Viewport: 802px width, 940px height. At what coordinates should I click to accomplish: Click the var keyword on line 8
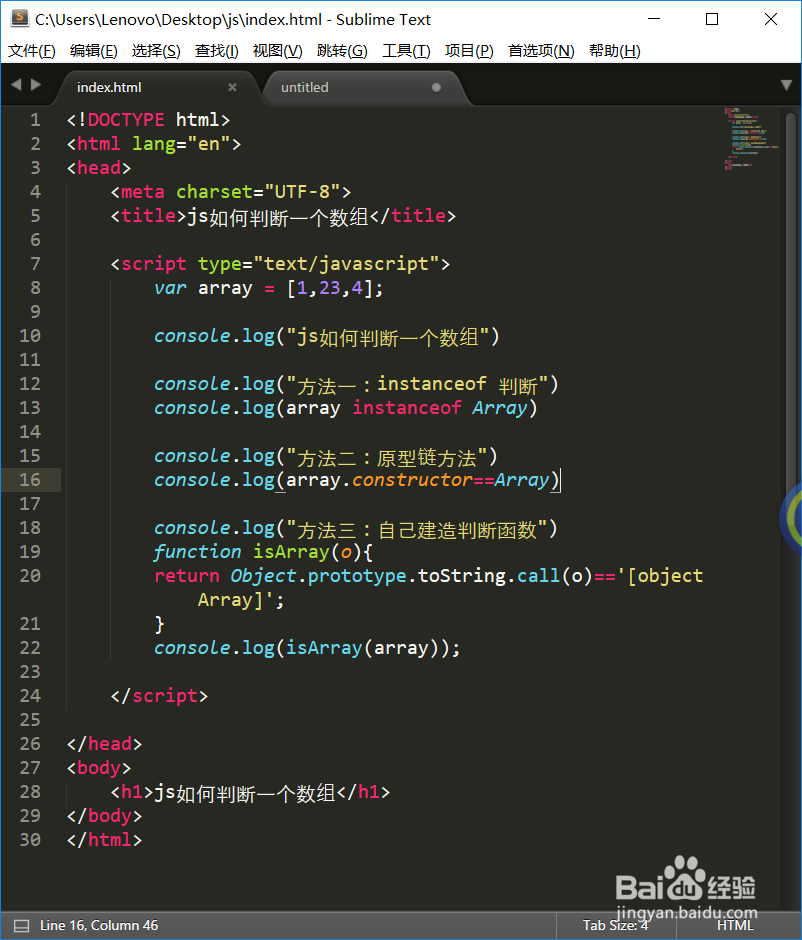(x=170, y=288)
